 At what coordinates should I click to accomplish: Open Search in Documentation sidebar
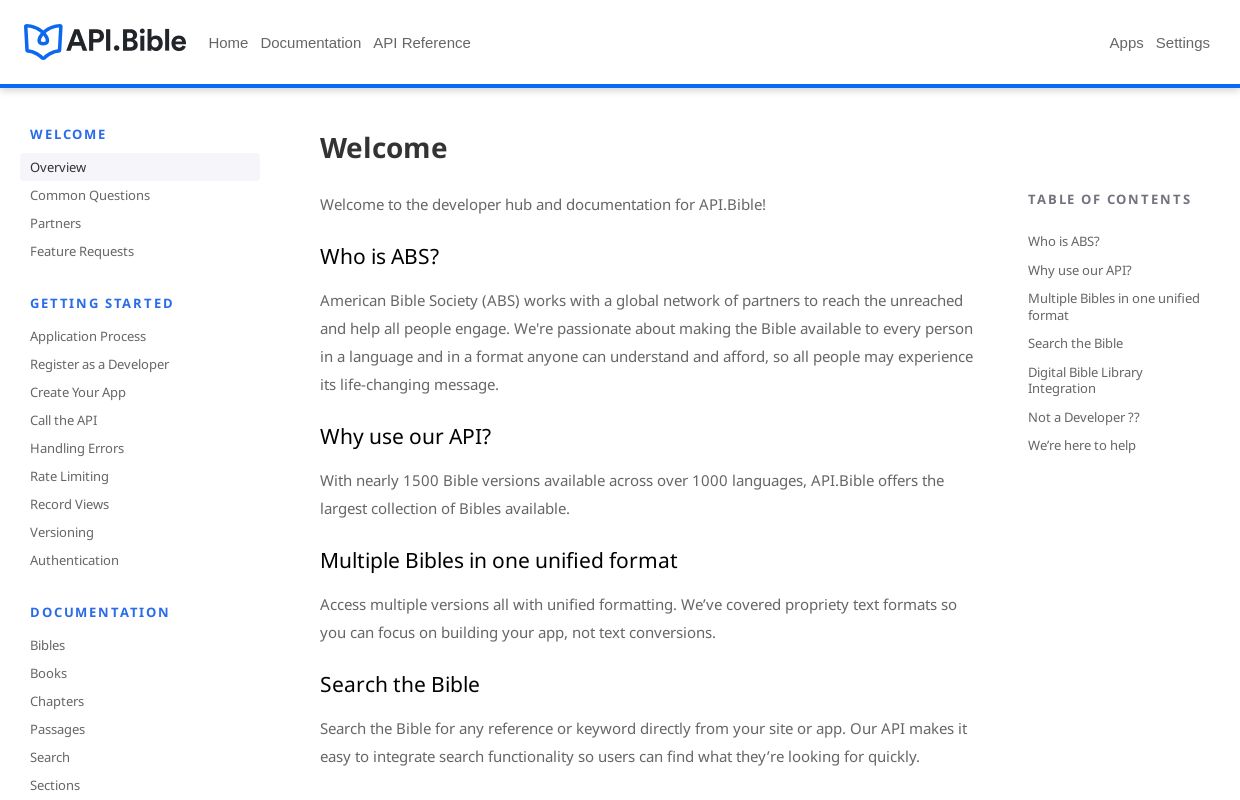(x=50, y=757)
